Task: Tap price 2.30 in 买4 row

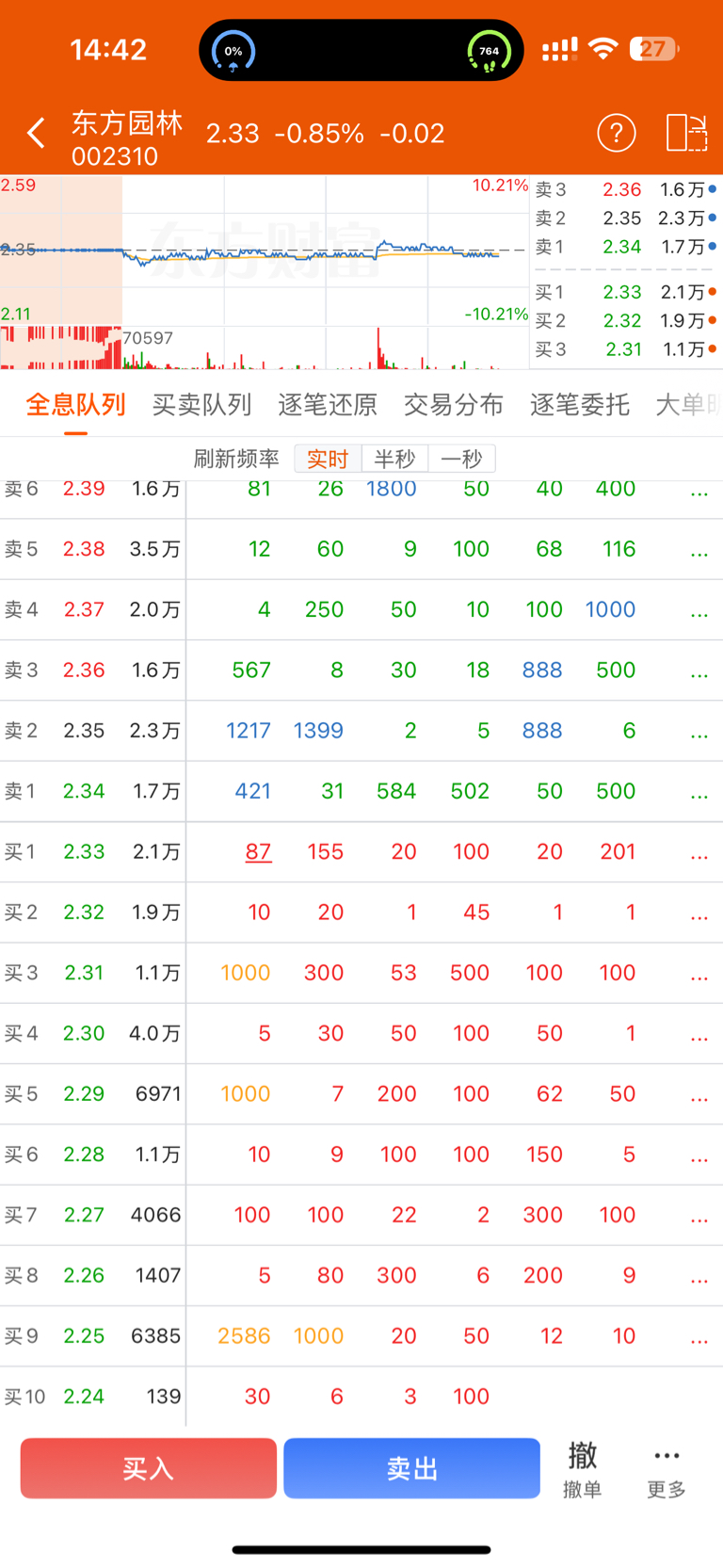Action: point(84,1033)
